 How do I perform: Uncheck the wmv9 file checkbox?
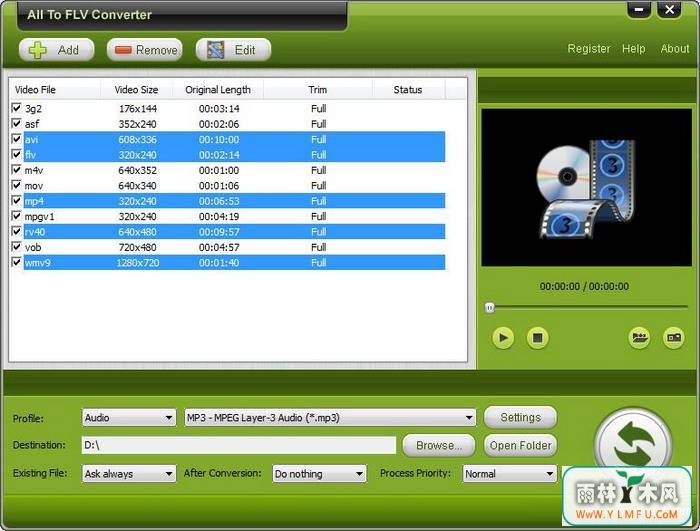pos(17,262)
